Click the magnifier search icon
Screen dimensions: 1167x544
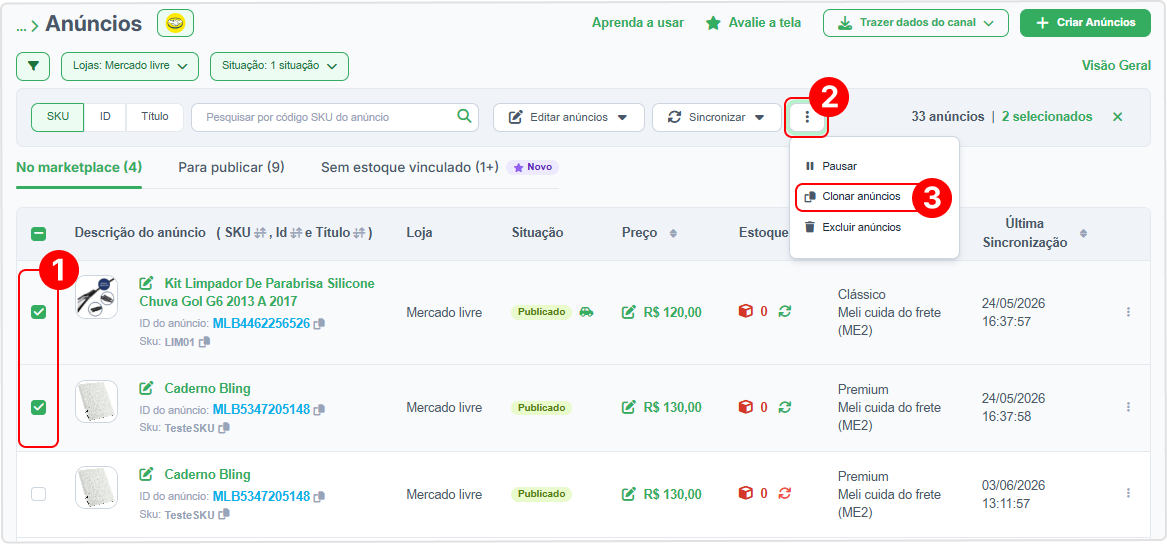pyautogui.click(x=464, y=117)
